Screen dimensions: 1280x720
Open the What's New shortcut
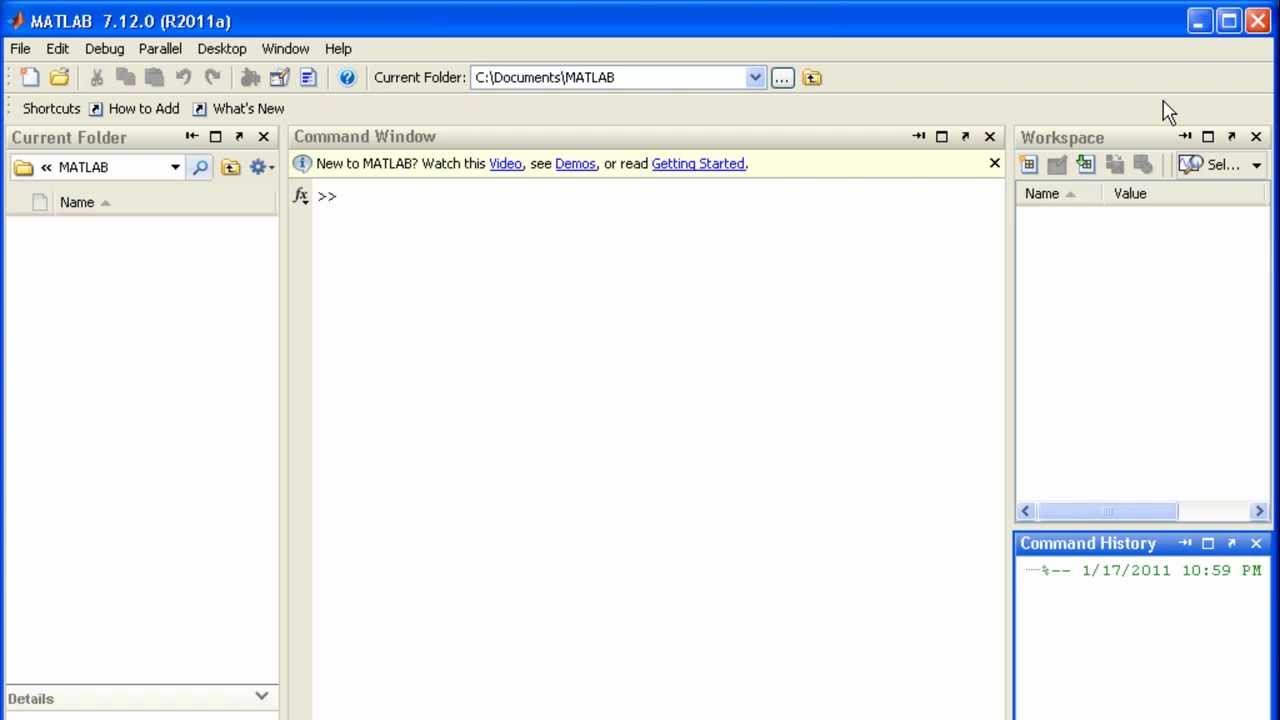pos(238,108)
